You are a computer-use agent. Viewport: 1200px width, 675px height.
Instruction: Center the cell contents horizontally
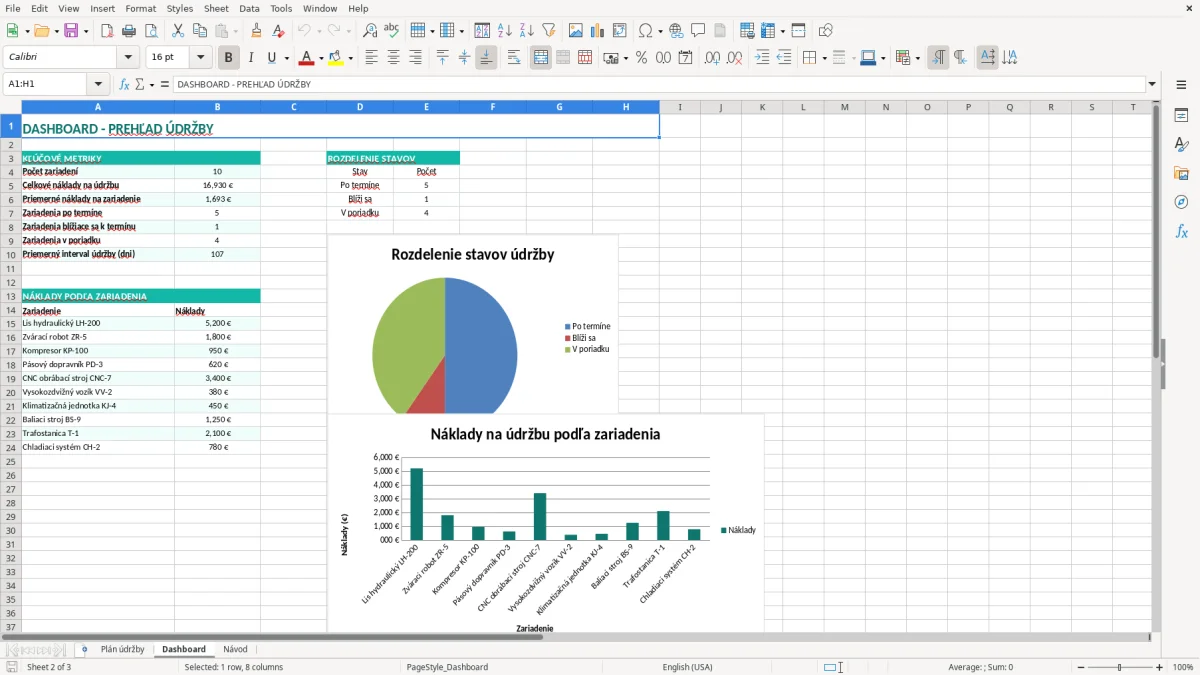394,58
